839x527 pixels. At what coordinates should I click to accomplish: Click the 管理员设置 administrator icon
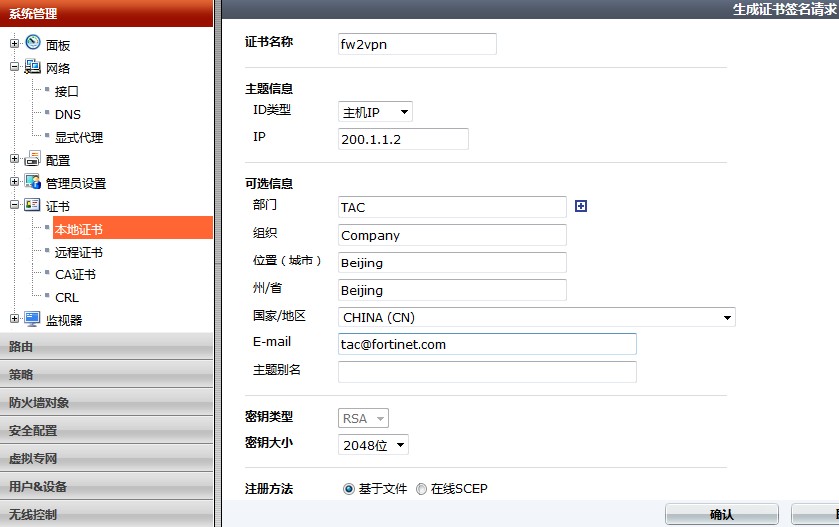pos(32,182)
